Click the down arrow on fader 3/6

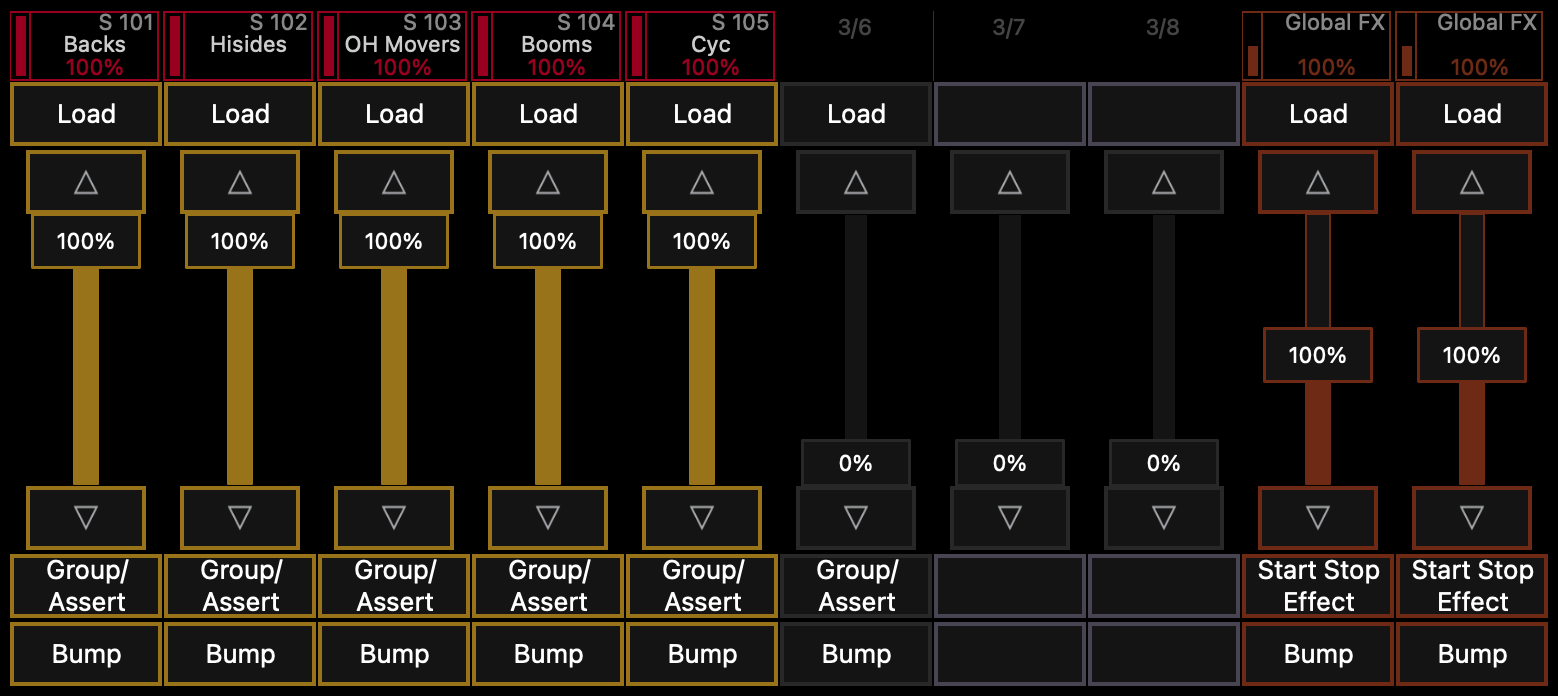[856, 518]
